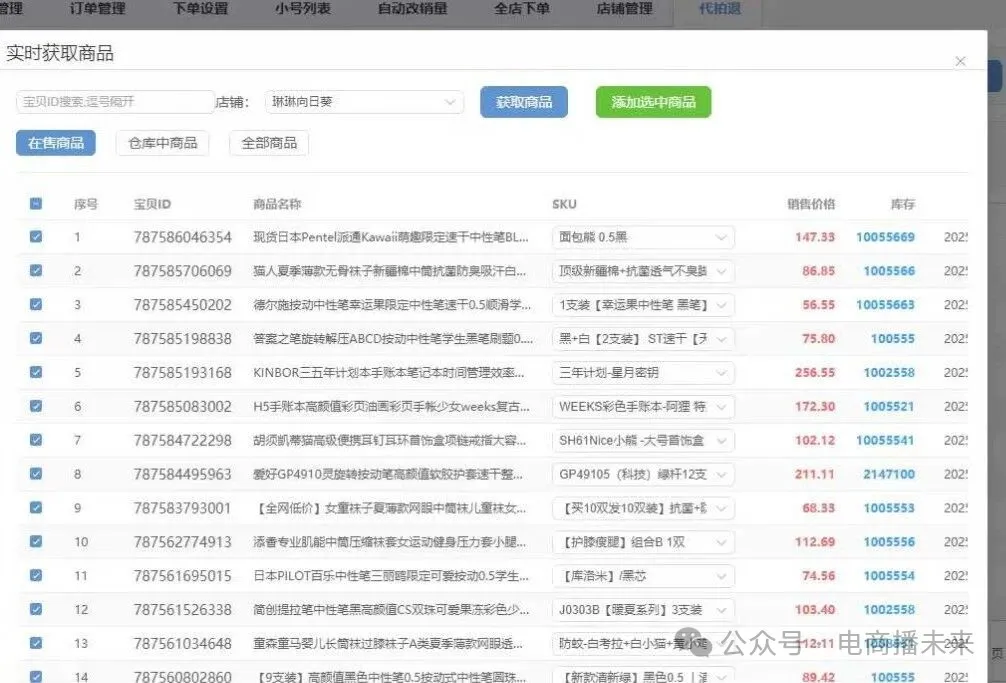Click the 获取商品 button

(x=524, y=102)
